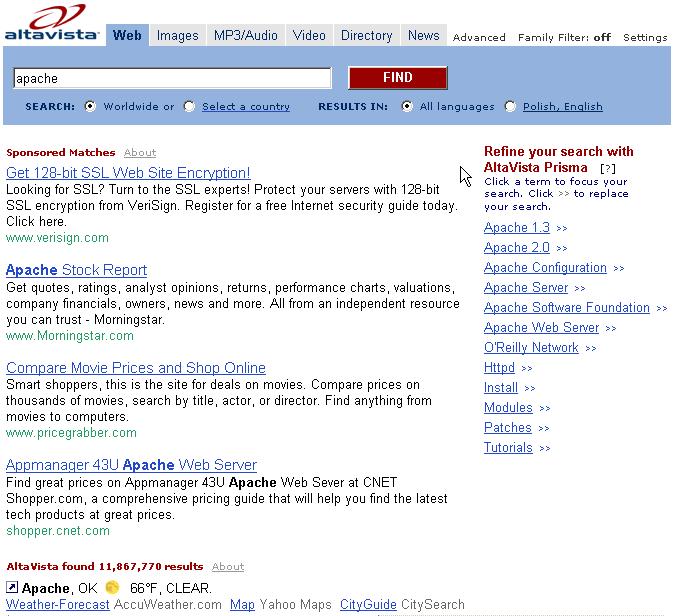Refine search with O'Reilly Network

pos(531,347)
